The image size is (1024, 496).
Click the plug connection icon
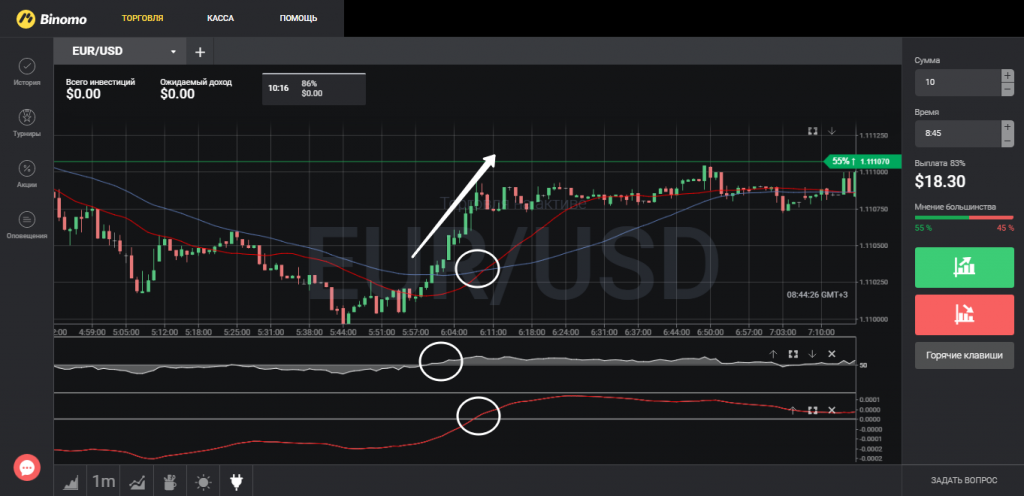236,482
